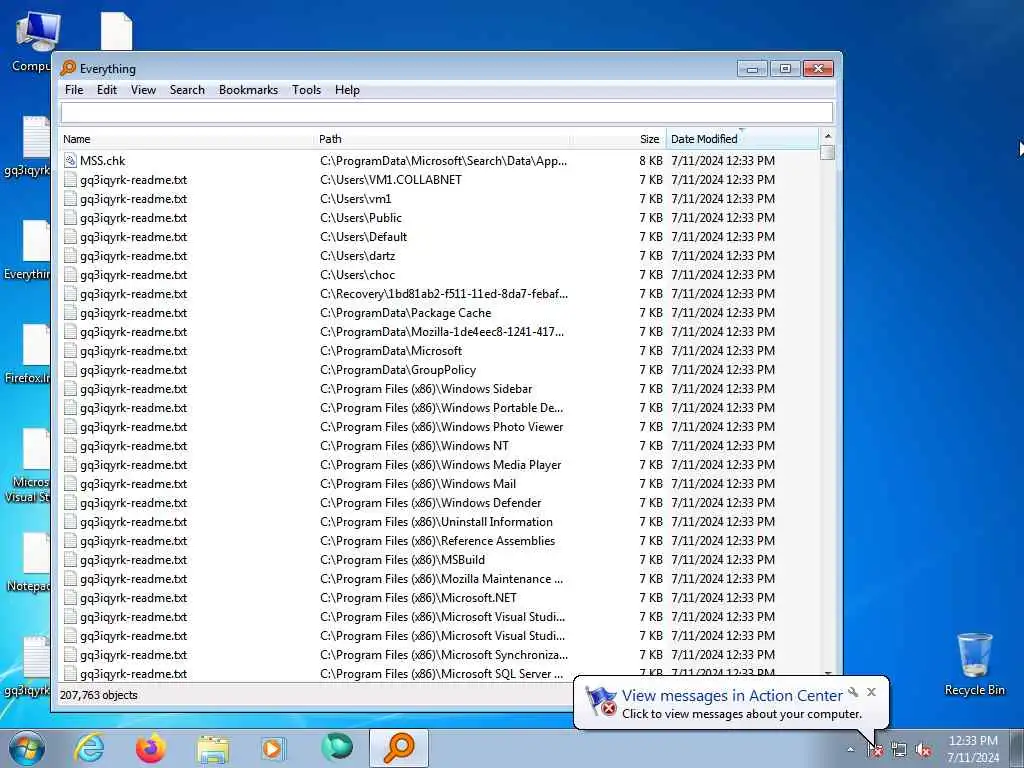Open the Tools menu

tap(306, 90)
